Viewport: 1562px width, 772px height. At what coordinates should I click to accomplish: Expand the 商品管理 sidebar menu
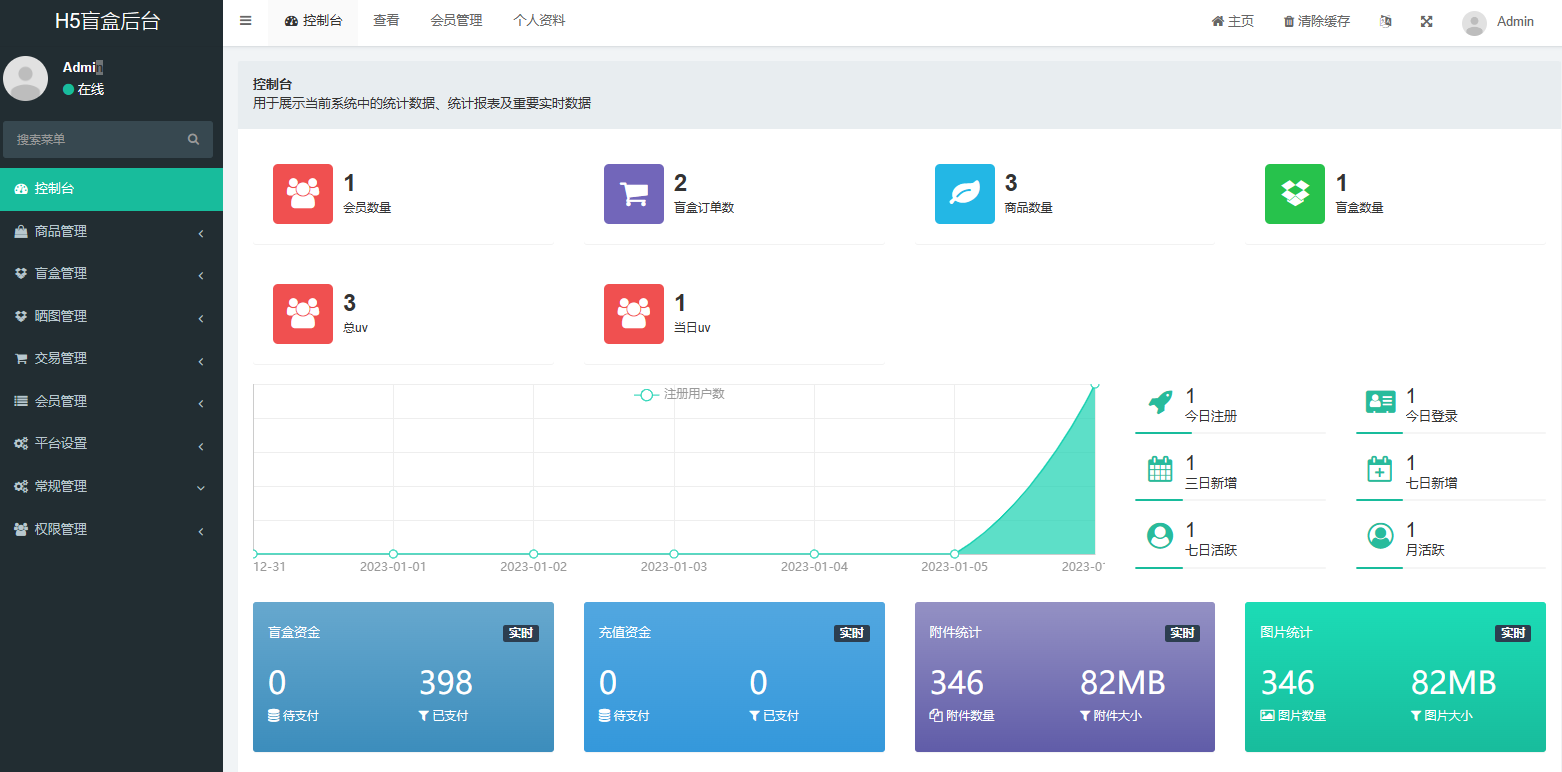pos(111,232)
